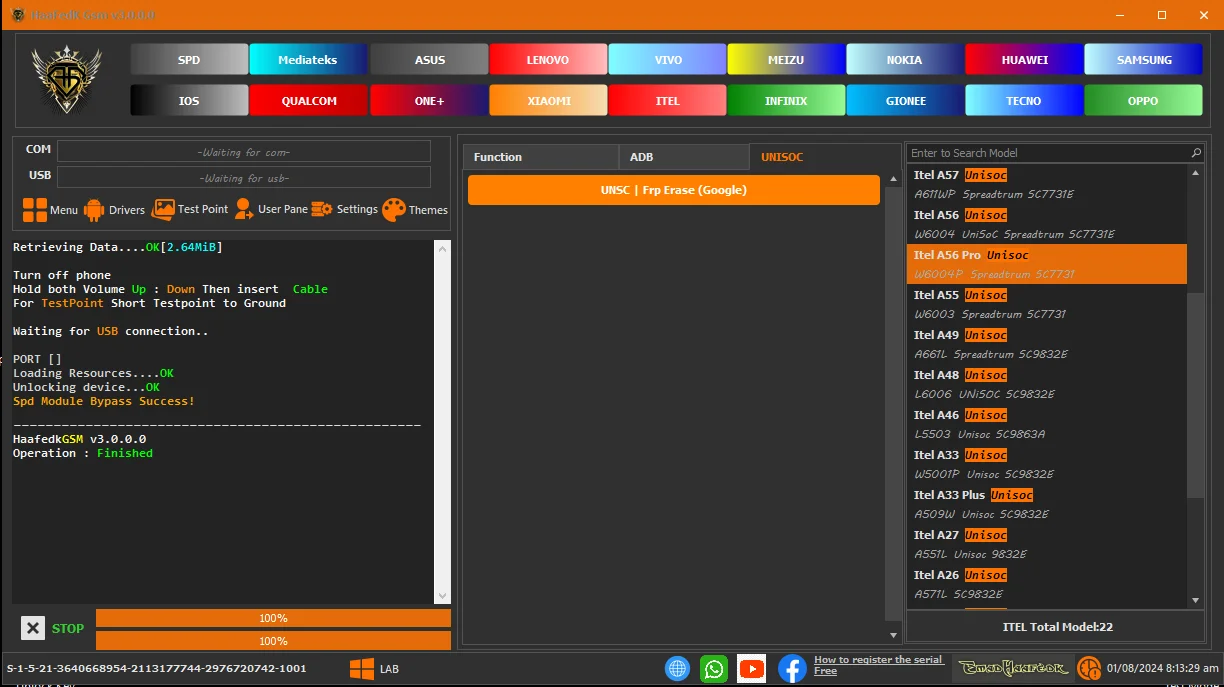
Task: Select the OPPO brand button
Action: point(1143,101)
